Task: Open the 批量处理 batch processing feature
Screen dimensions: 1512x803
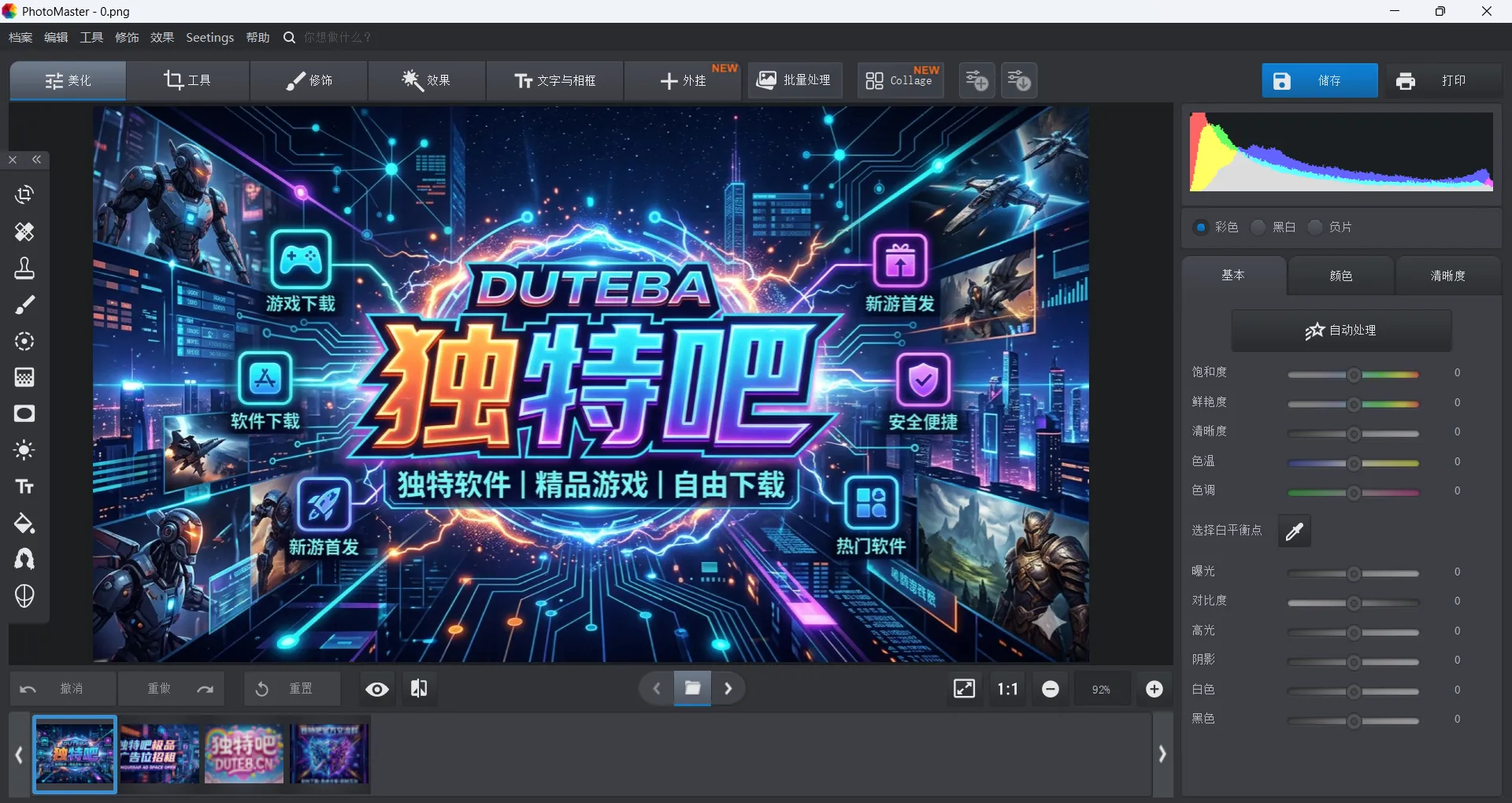Action: click(x=794, y=80)
